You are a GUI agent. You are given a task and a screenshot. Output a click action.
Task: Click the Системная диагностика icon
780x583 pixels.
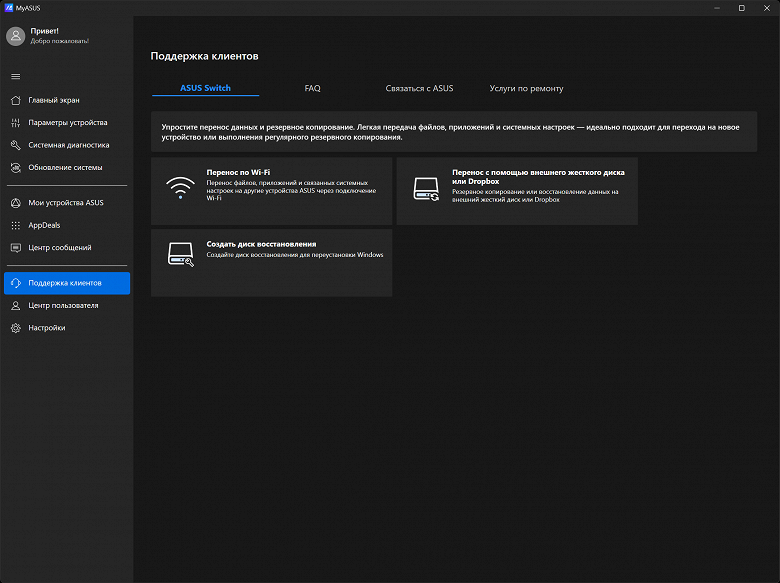click(15, 145)
